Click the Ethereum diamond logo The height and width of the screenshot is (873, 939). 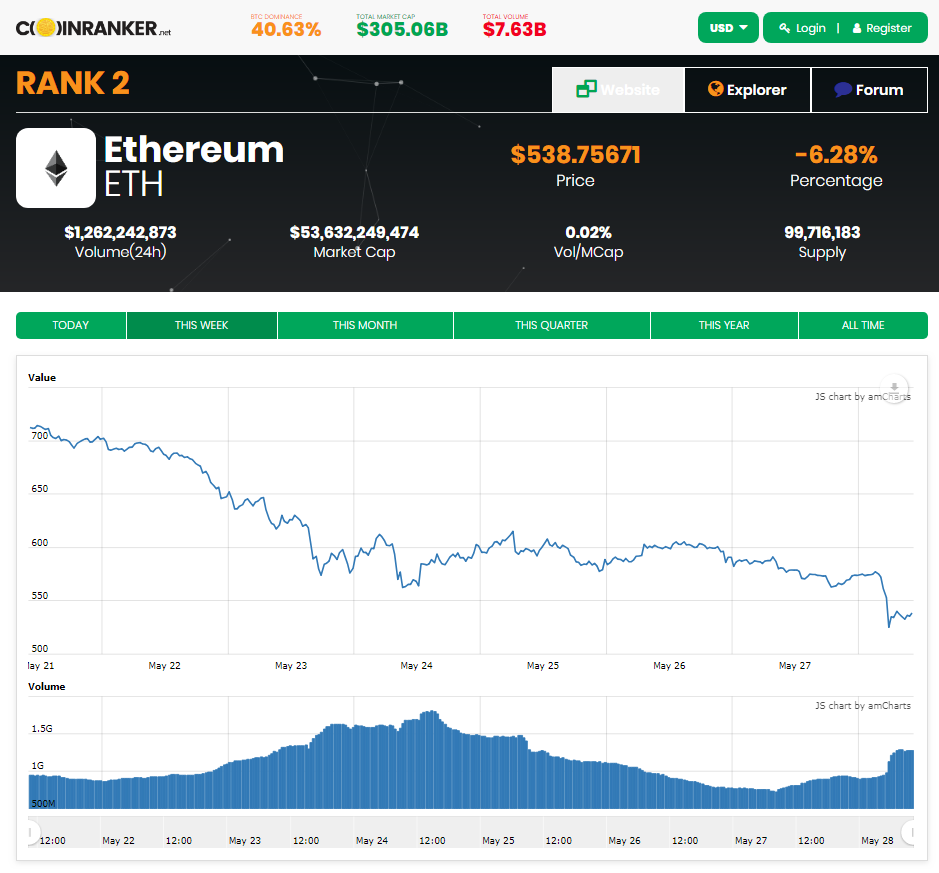tap(56, 168)
